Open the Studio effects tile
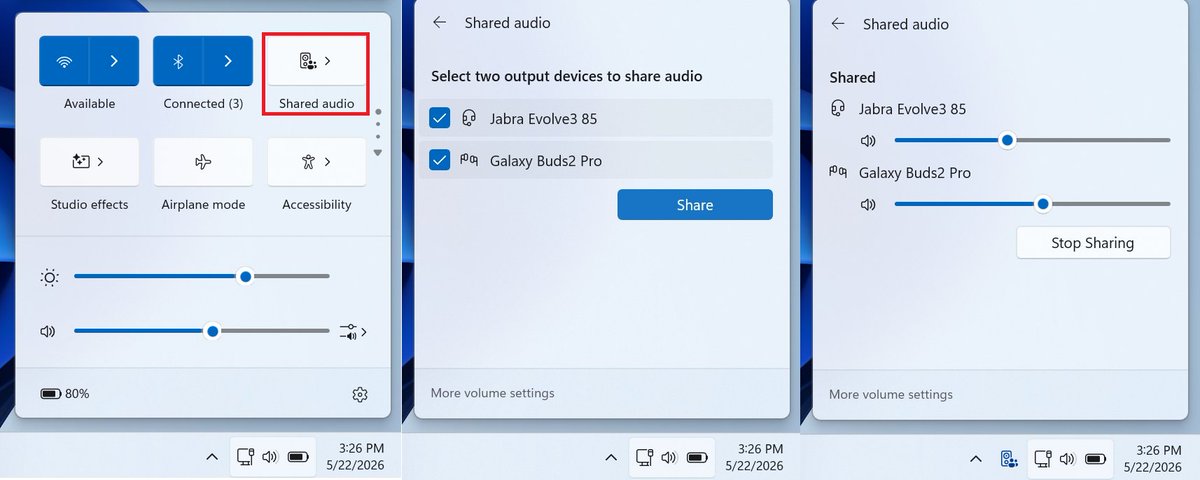Viewport: 1200px width, 480px height. (89, 161)
